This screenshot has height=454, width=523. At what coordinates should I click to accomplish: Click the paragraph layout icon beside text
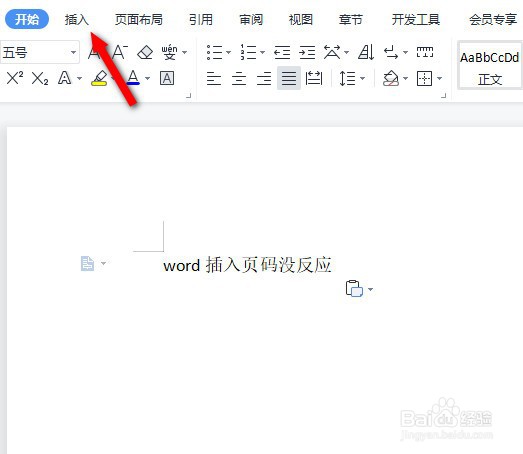click(87, 264)
